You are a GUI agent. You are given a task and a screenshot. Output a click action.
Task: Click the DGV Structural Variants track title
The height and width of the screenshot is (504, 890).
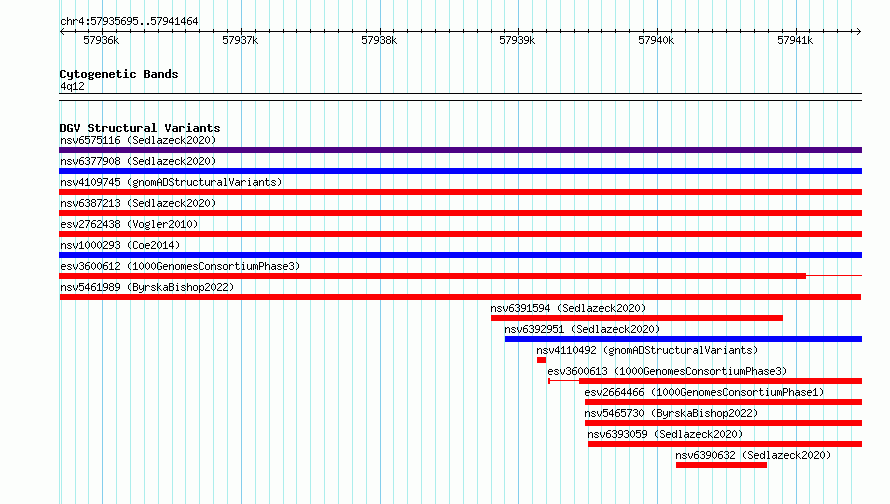point(140,128)
